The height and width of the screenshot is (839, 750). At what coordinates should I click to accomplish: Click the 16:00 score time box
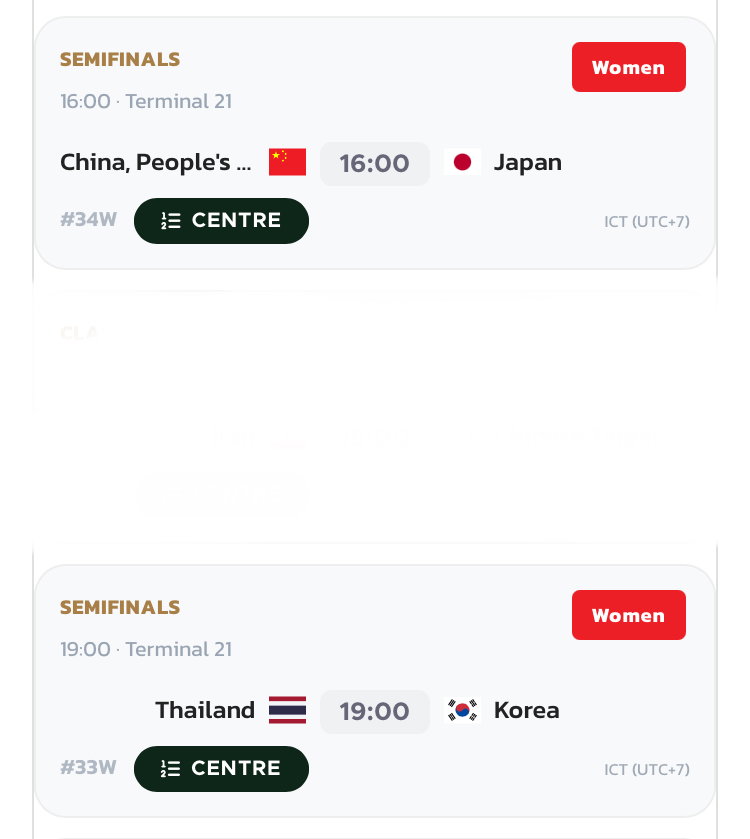[x=374, y=164]
